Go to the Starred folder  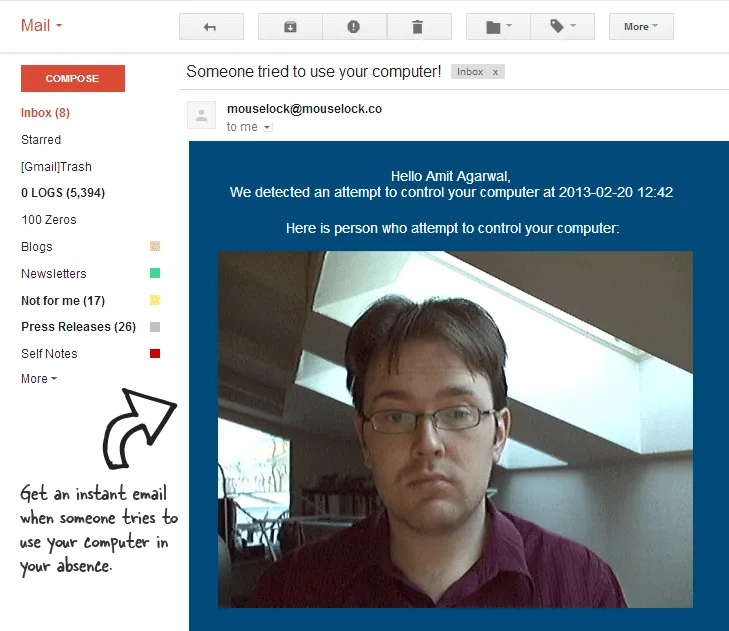tap(41, 140)
